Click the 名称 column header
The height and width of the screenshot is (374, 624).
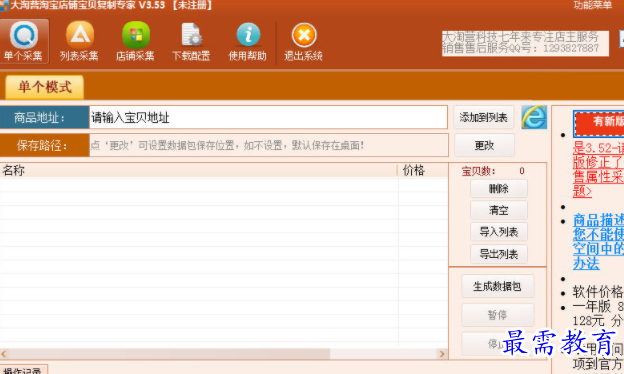[198, 170]
